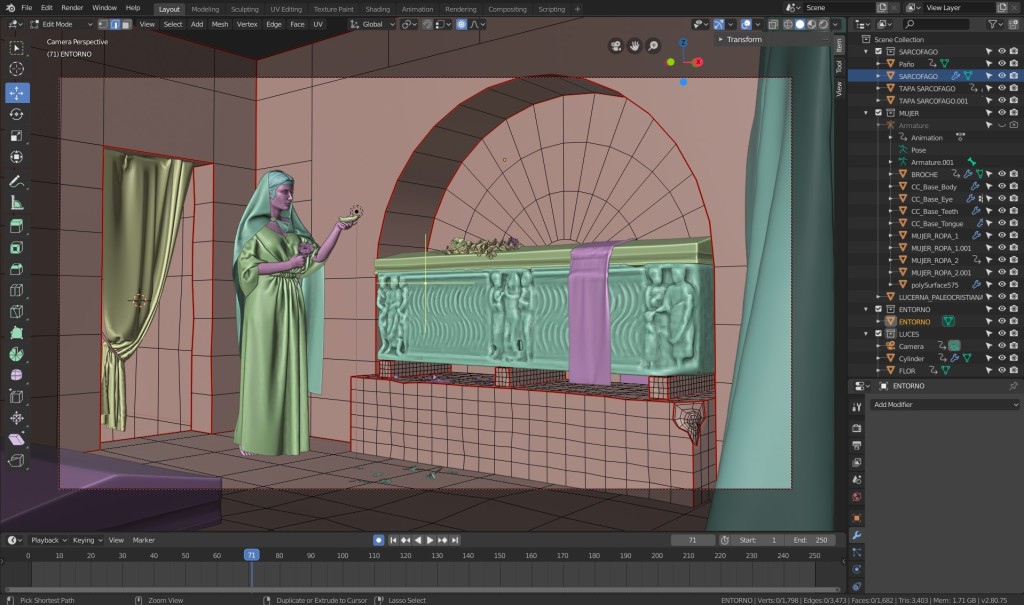
Task: Open the Mesh menu in viewport header
Action: point(219,24)
